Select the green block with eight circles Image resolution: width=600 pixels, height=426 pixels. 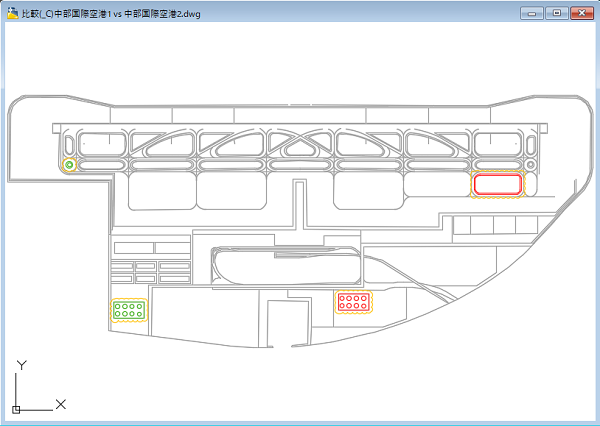click(129, 310)
